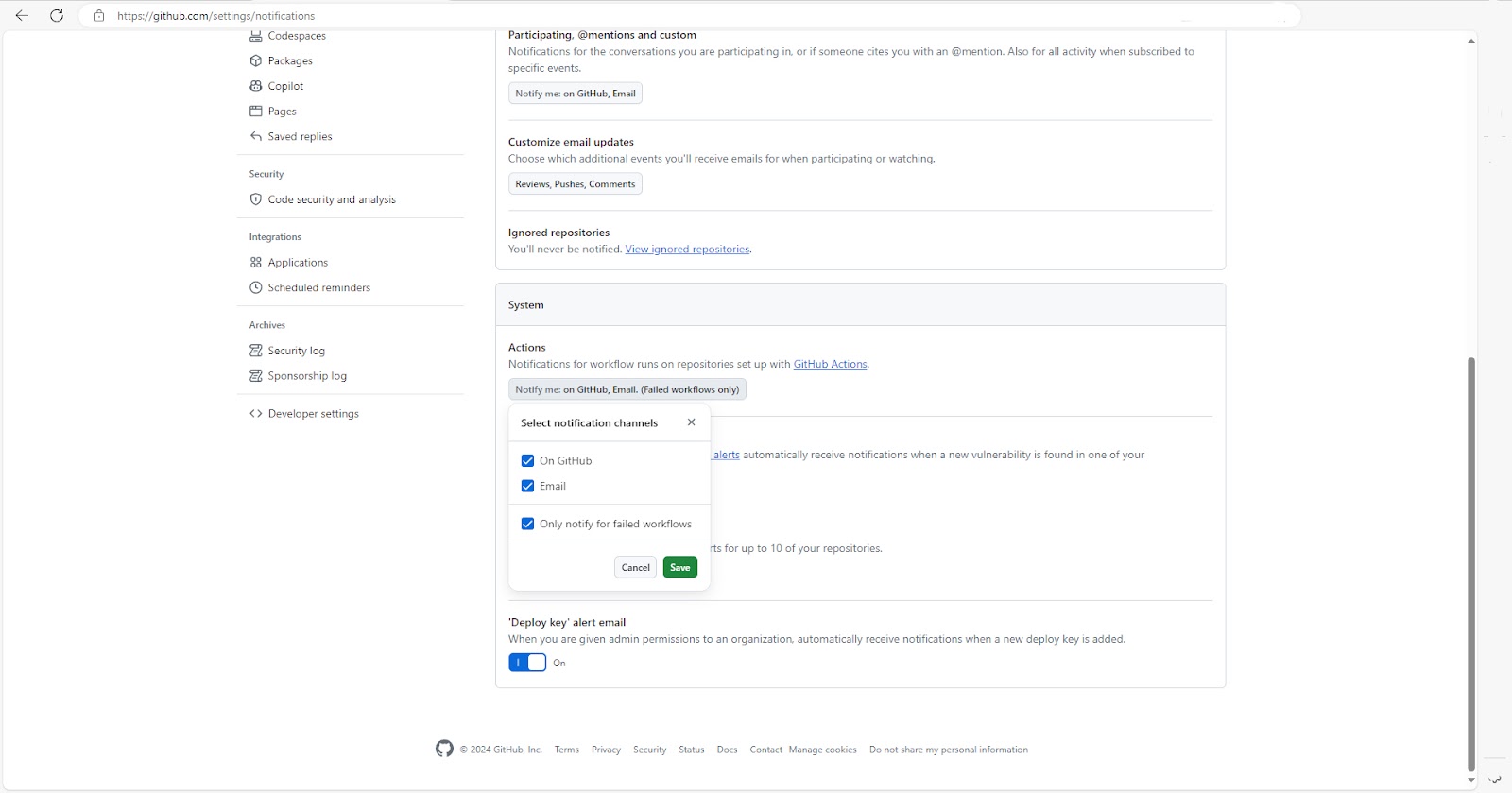
Task: Click the alerts link
Action: 726,455
